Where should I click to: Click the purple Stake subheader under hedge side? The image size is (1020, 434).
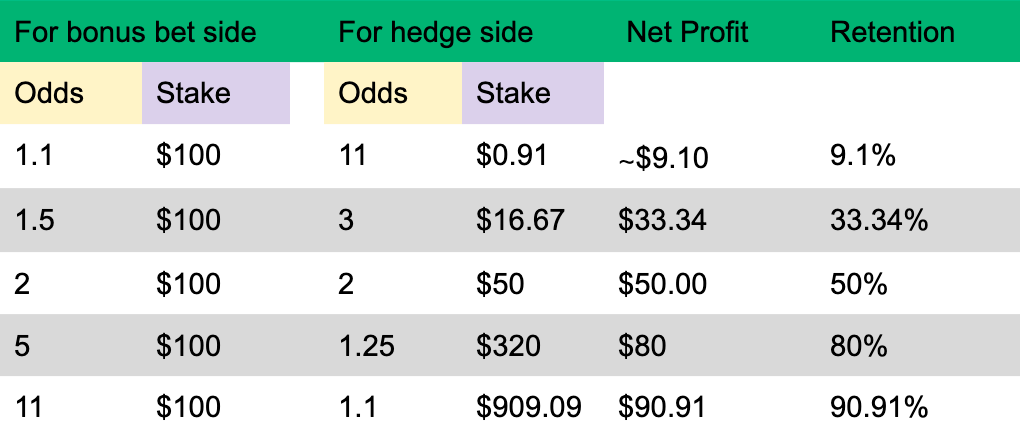pyautogui.click(x=513, y=93)
